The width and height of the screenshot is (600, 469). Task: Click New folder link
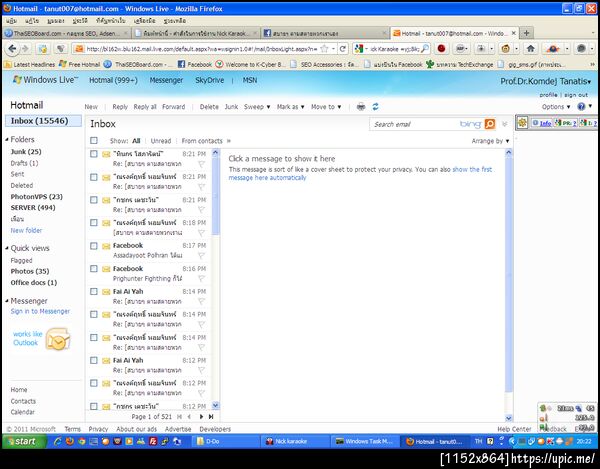[x=26, y=230]
